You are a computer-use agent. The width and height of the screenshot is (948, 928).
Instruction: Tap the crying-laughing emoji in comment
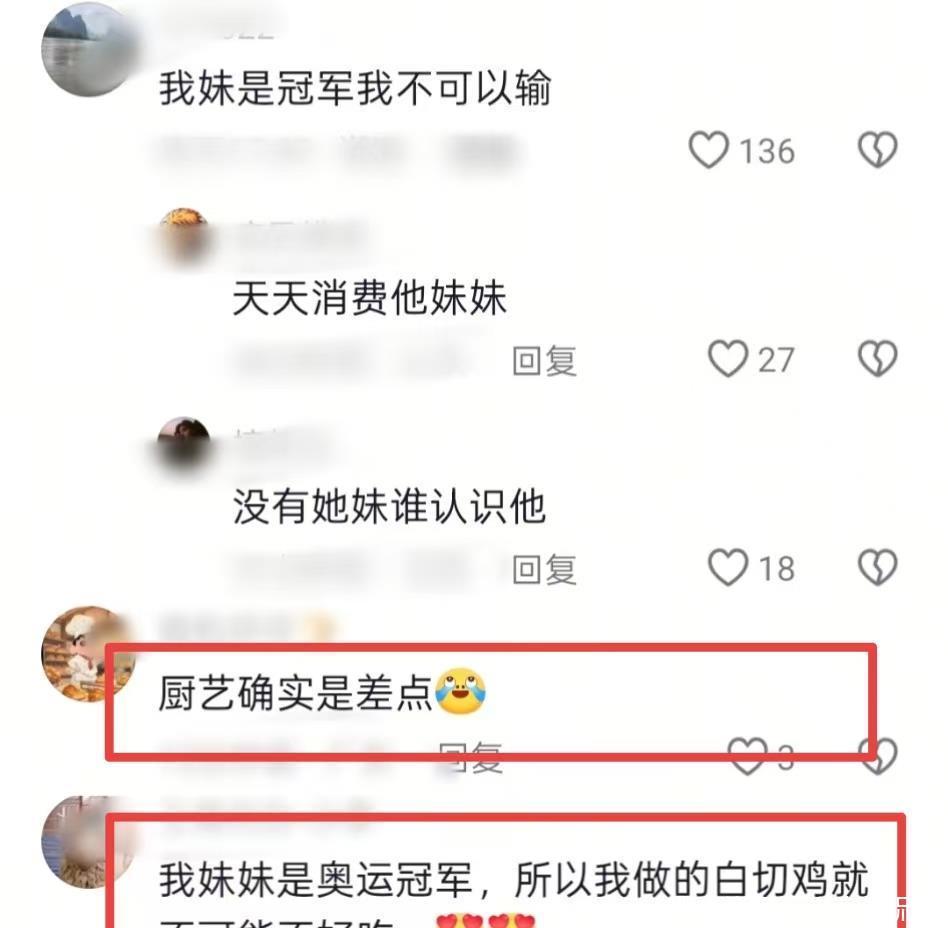coord(461,691)
